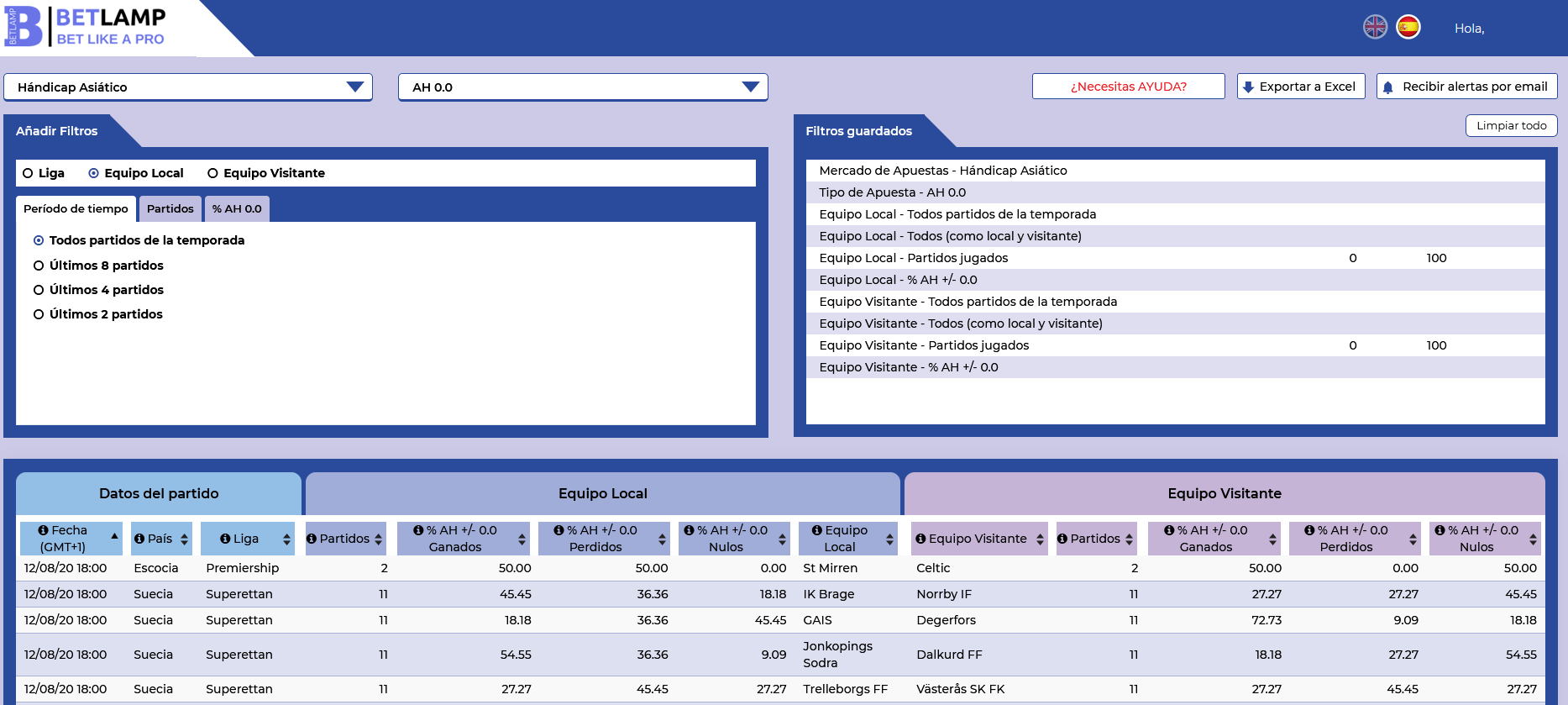Click the St Mirren team cell
Screen dimensions: 1568x705
pos(831,568)
